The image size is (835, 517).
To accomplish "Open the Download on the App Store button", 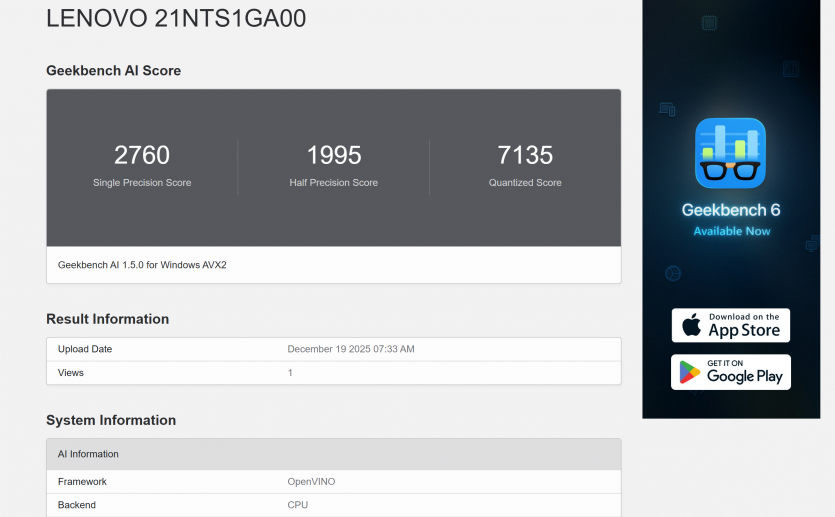I will tap(730, 325).
